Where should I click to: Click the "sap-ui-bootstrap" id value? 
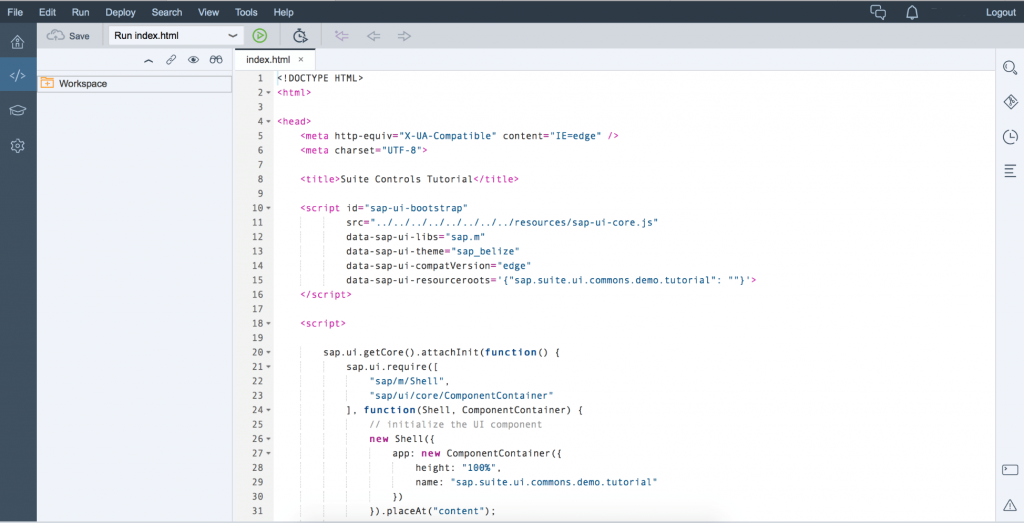tap(415, 208)
